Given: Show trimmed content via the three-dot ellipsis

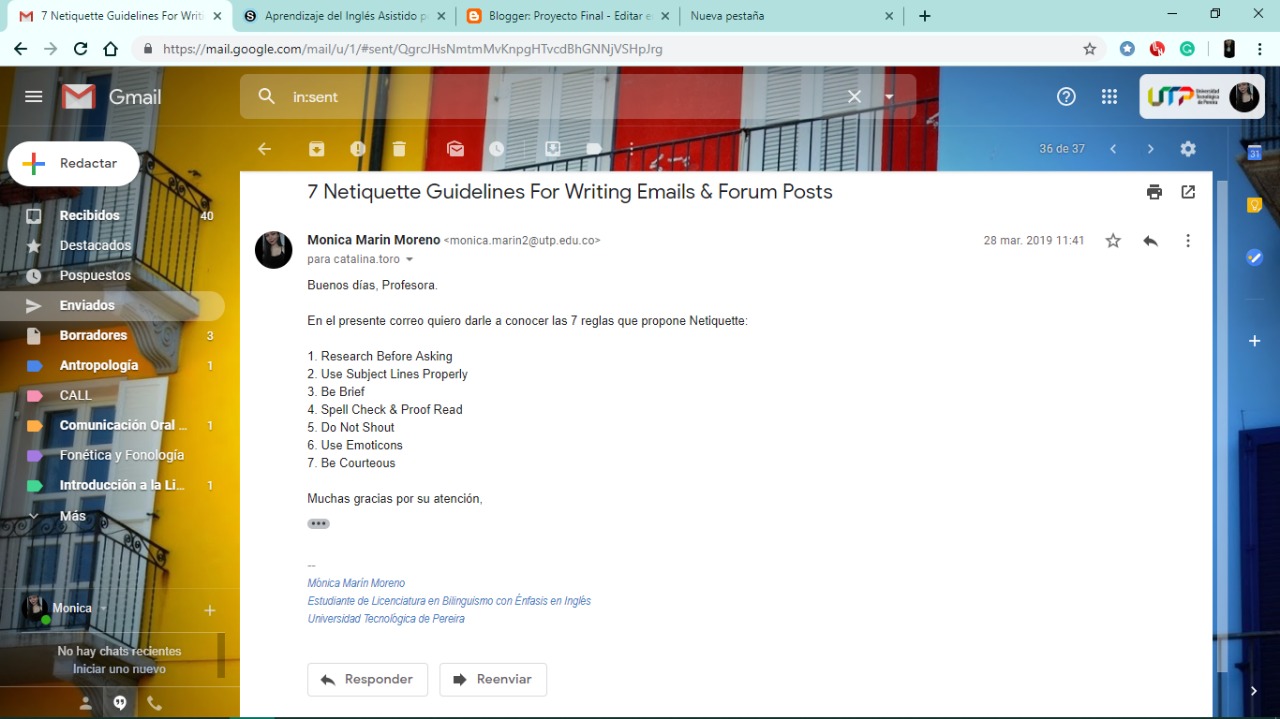Looking at the screenshot, I should pos(318,523).
